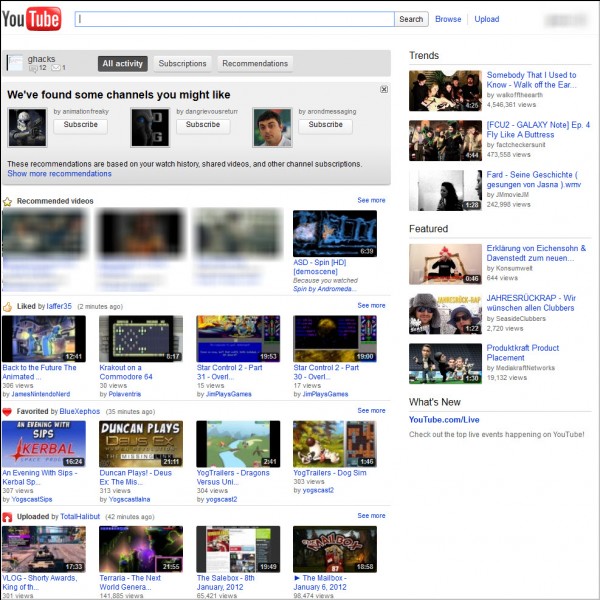Click See more for Liked videos

pyautogui.click(x=371, y=305)
